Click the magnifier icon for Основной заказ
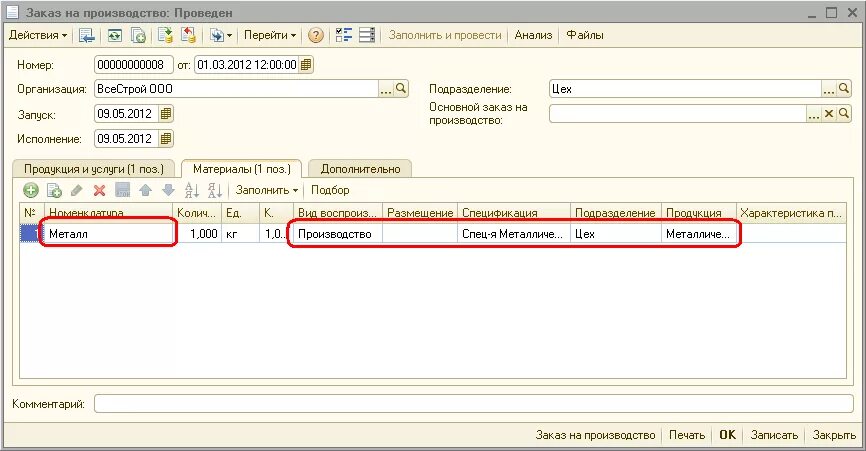The image size is (866, 451). [844, 114]
